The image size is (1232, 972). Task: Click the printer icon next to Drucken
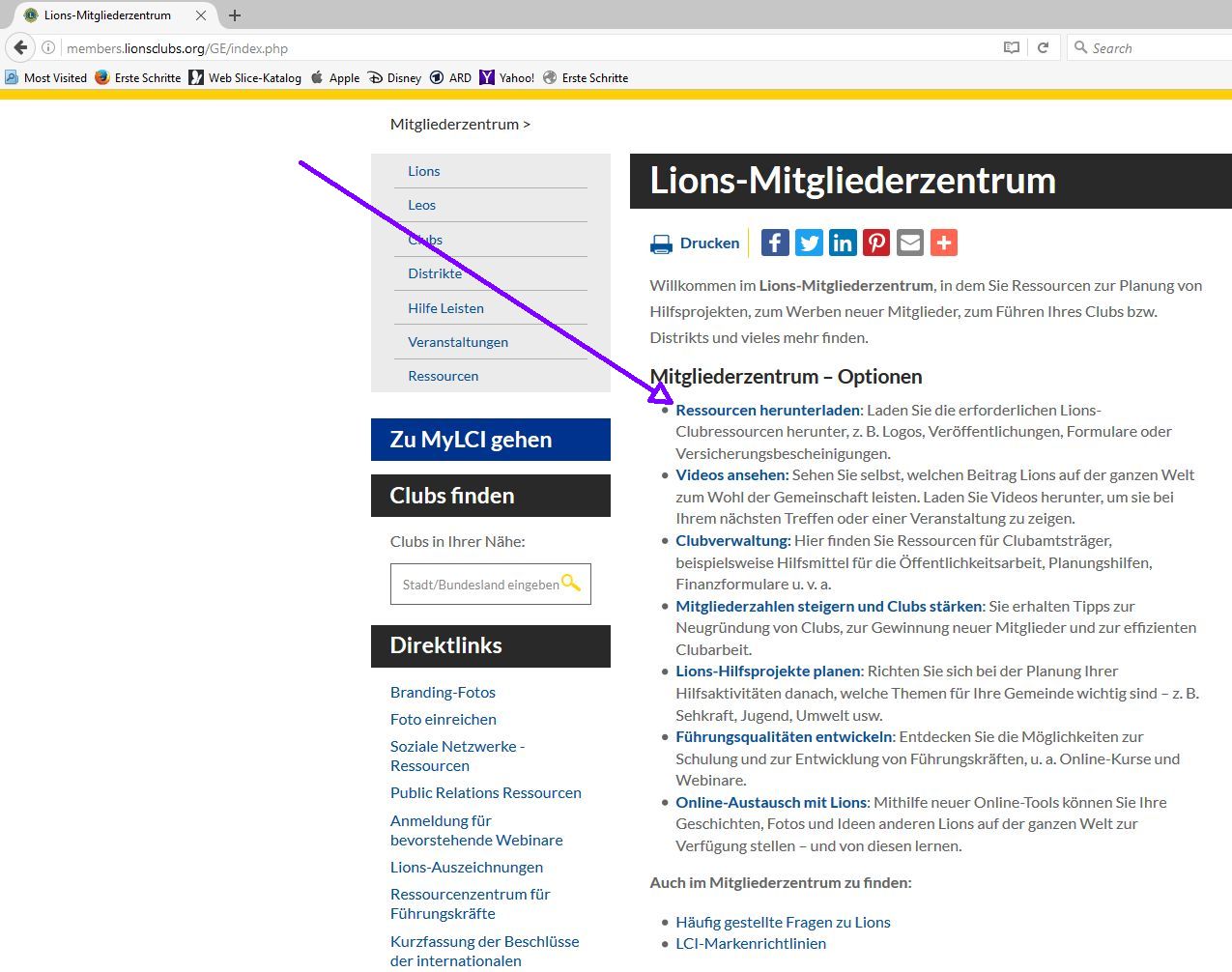coord(661,243)
